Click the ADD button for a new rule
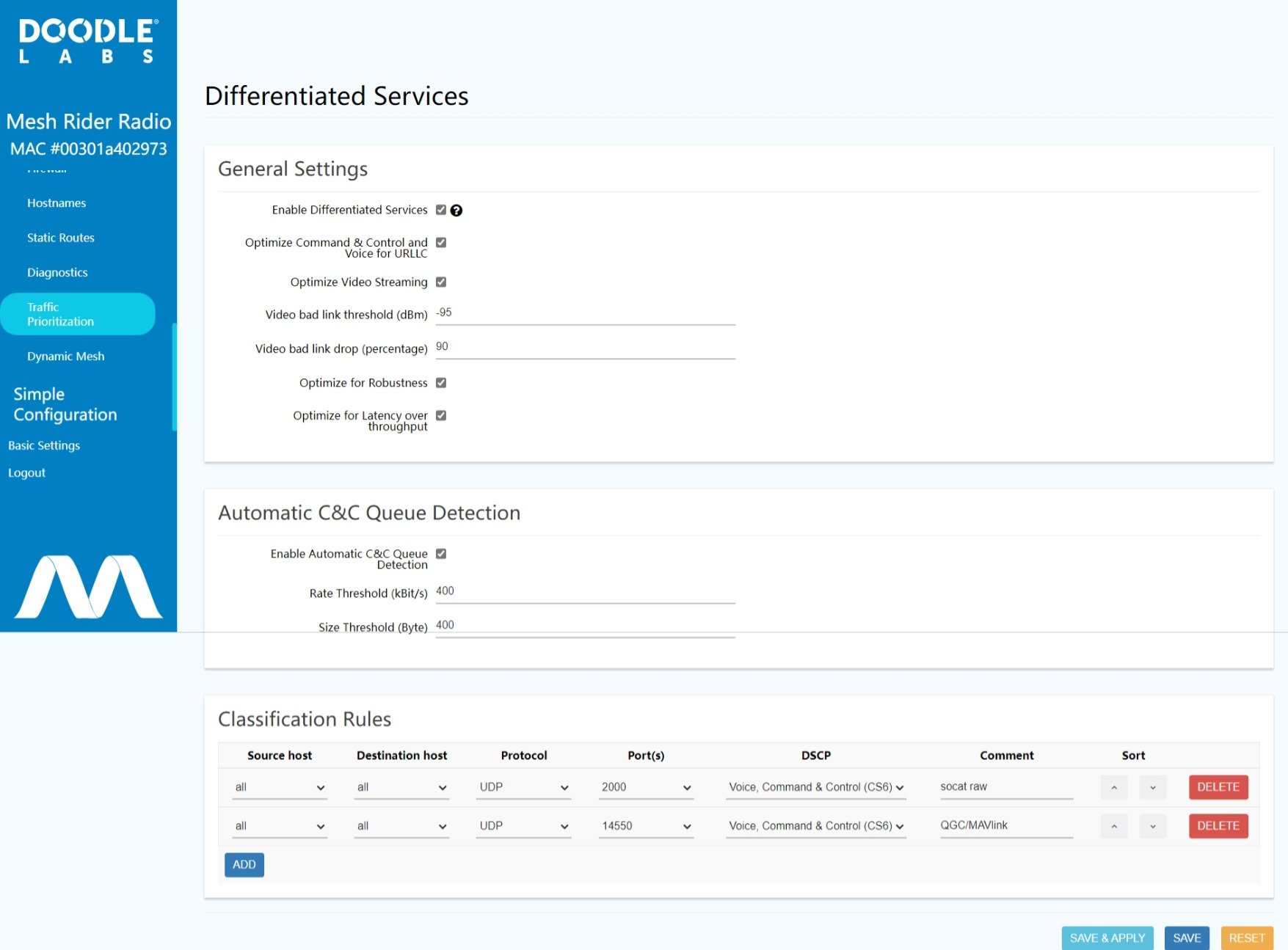Image resolution: width=1288 pixels, height=950 pixels. [244, 864]
